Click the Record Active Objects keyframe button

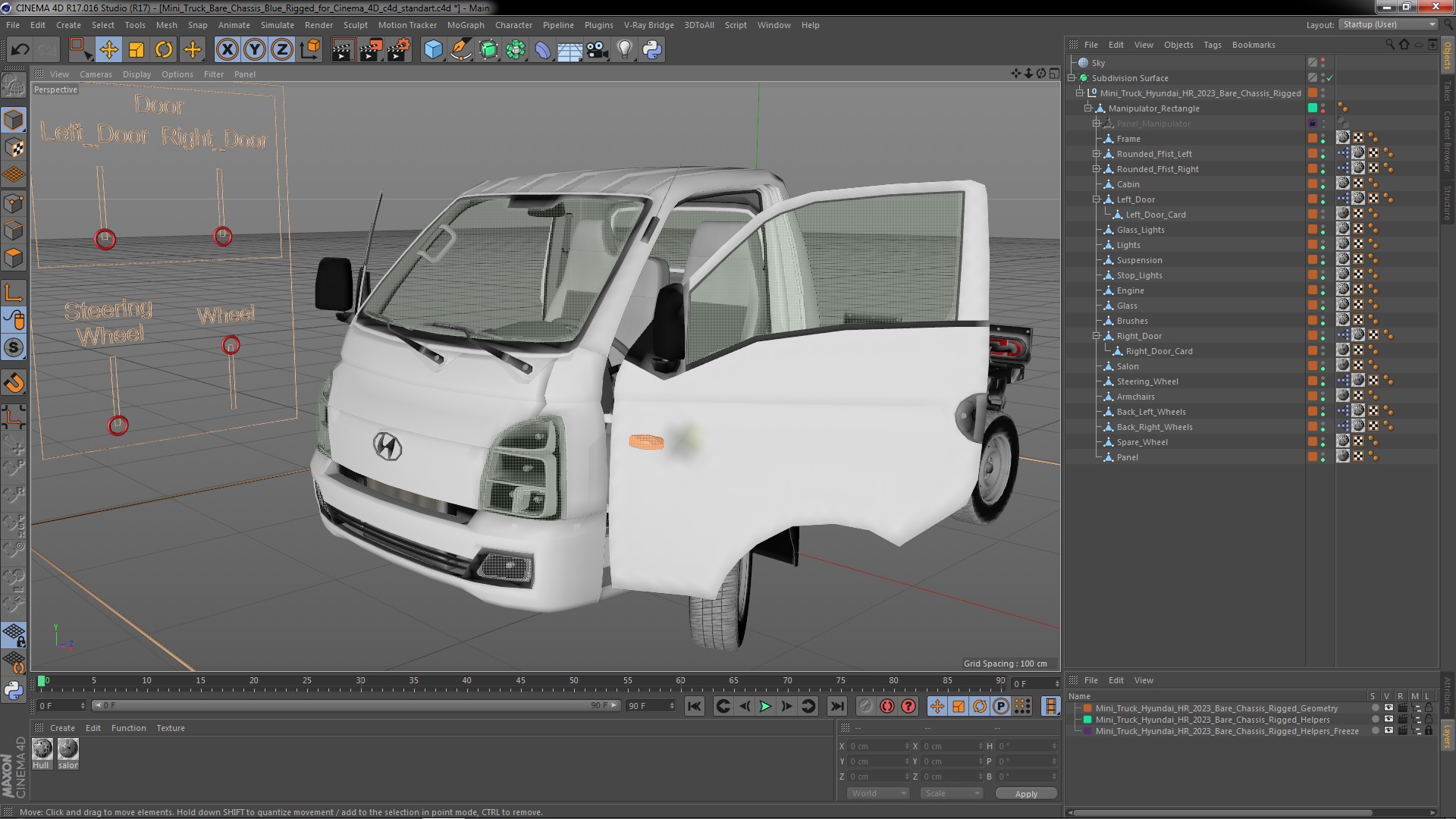pos(865,706)
